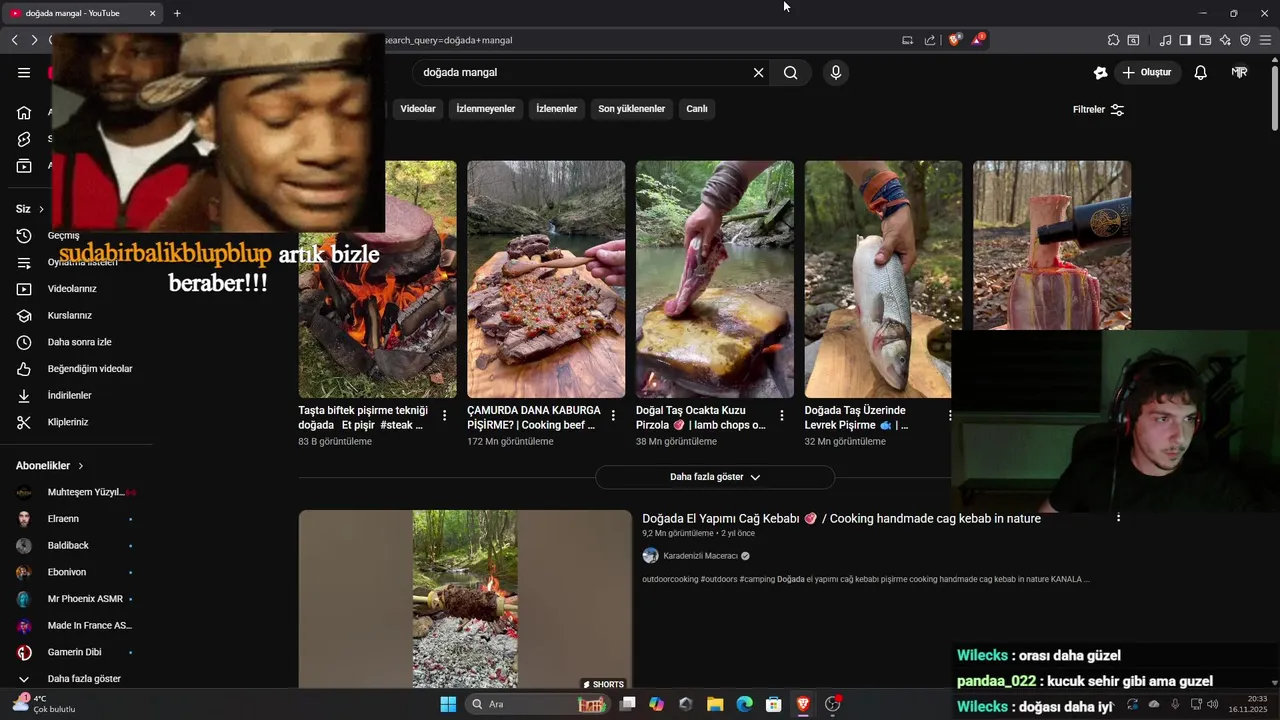This screenshot has height=720, width=1280.
Task: Open YouTube notifications bell
Action: (x=1200, y=72)
